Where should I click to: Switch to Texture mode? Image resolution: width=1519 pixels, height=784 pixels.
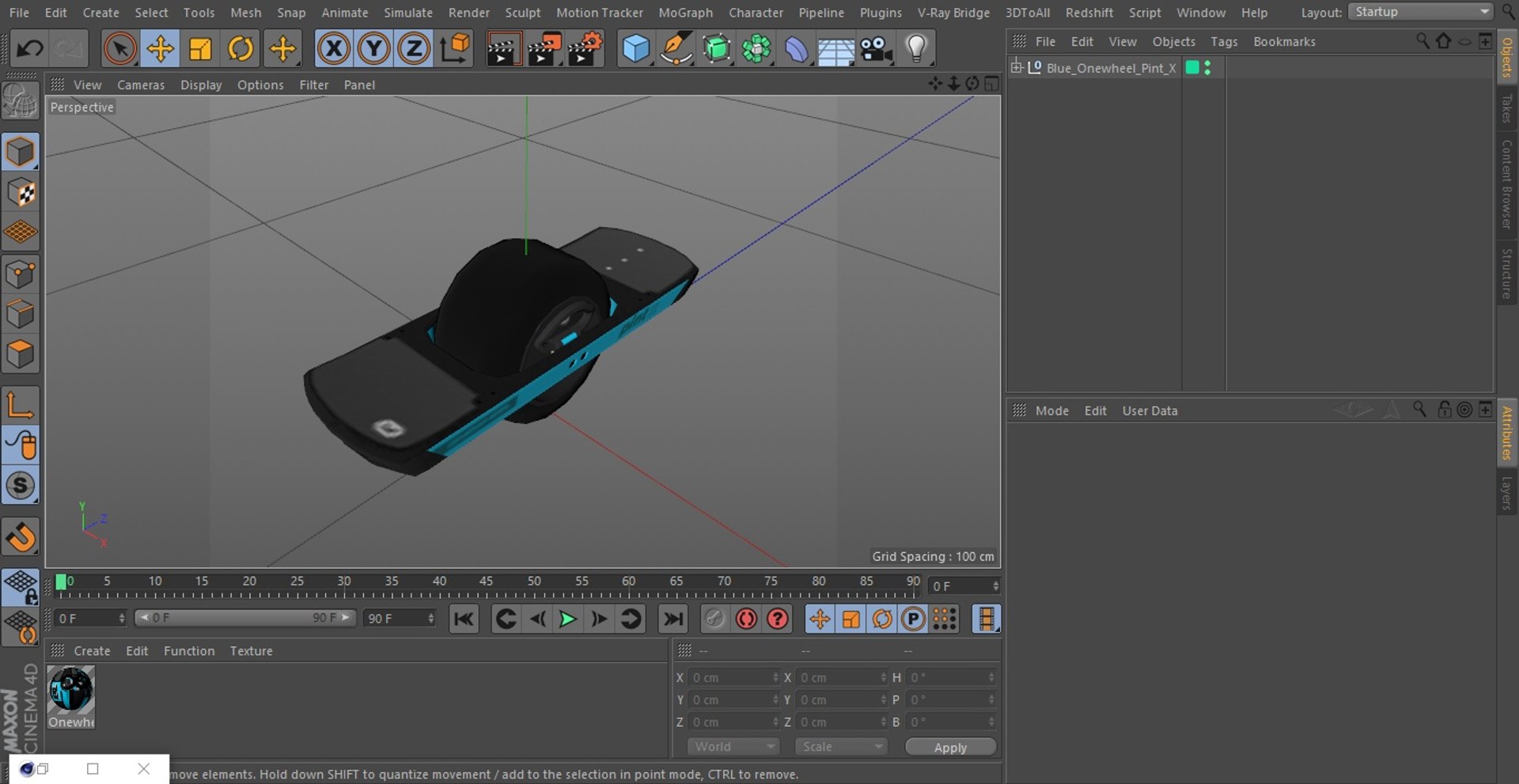pos(21,192)
